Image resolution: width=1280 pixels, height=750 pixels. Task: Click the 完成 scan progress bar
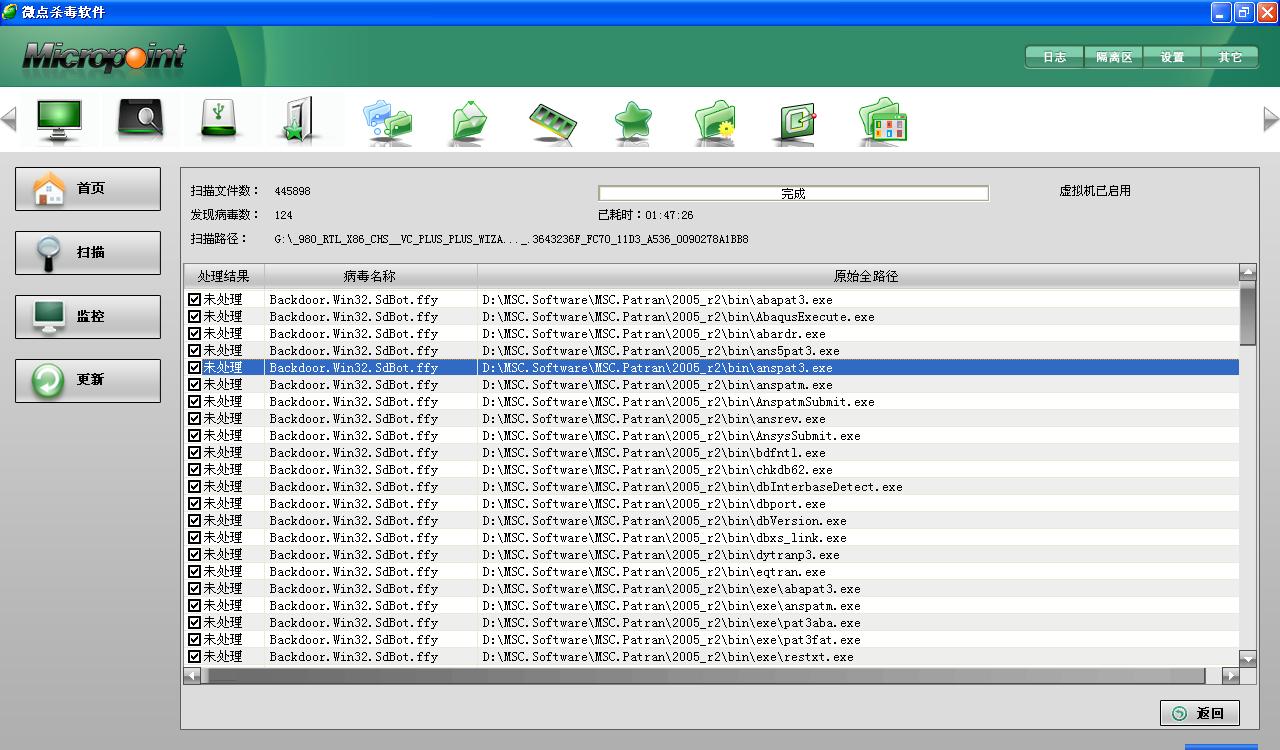(793, 193)
